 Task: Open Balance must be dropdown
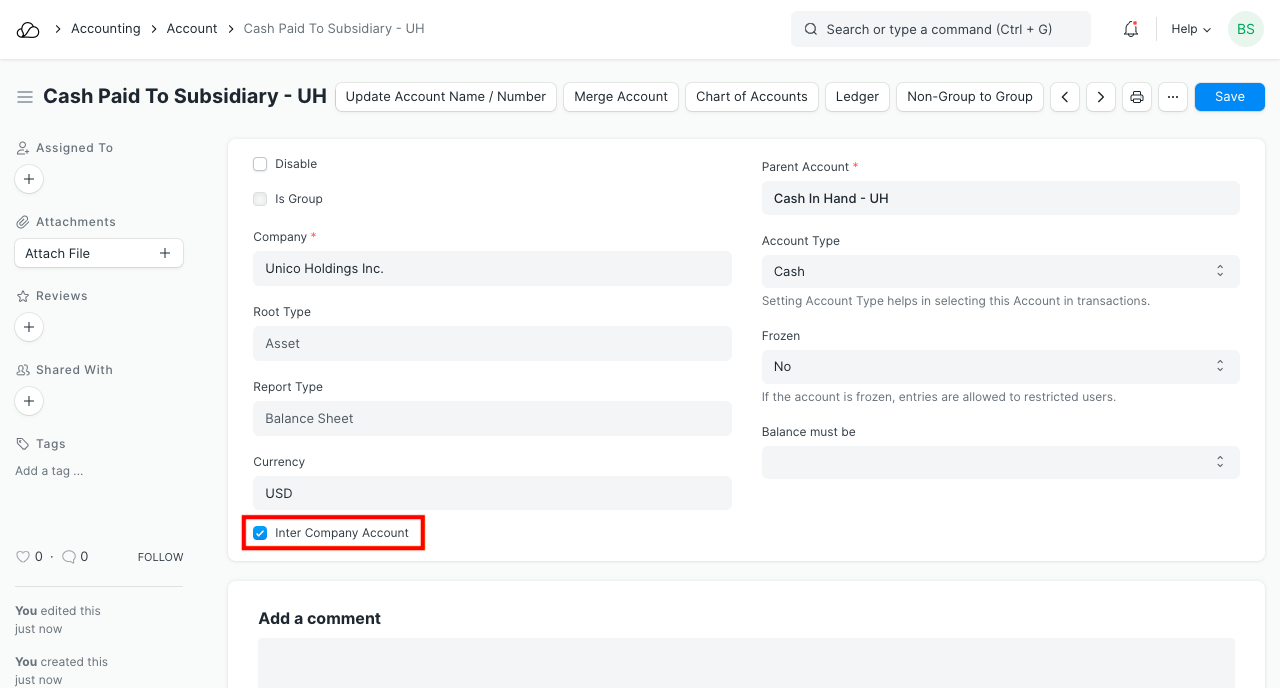1000,462
